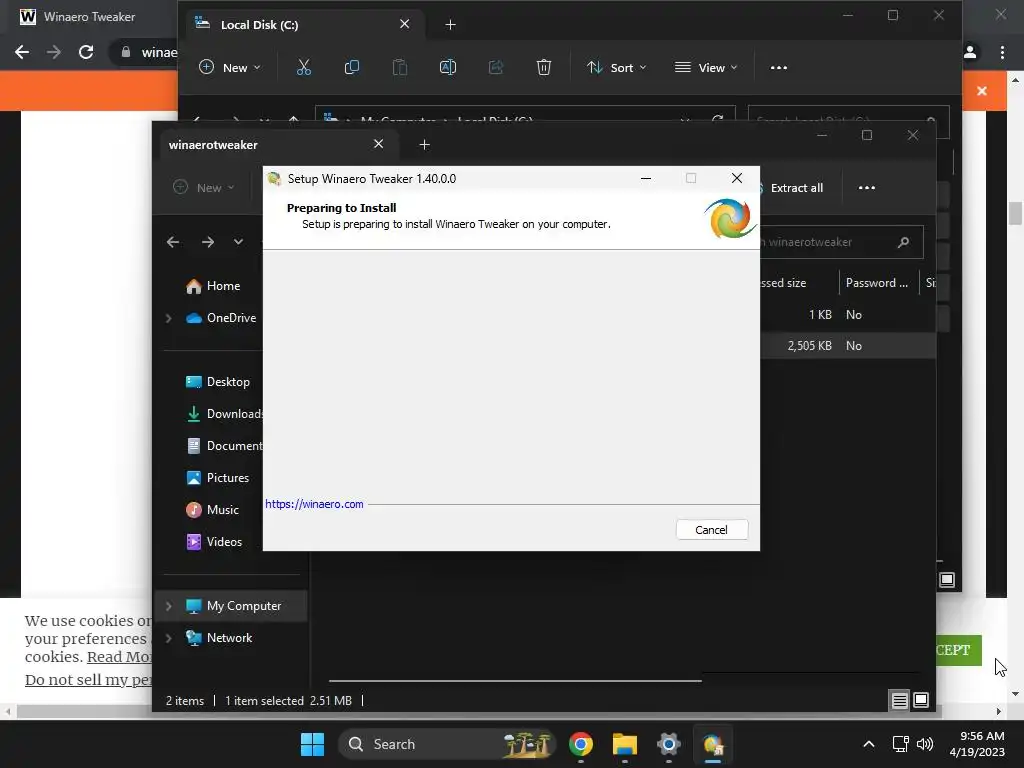Click the volume icon in the system tray
Image resolution: width=1024 pixels, height=768 pixels.
click(x=925, y=744)
